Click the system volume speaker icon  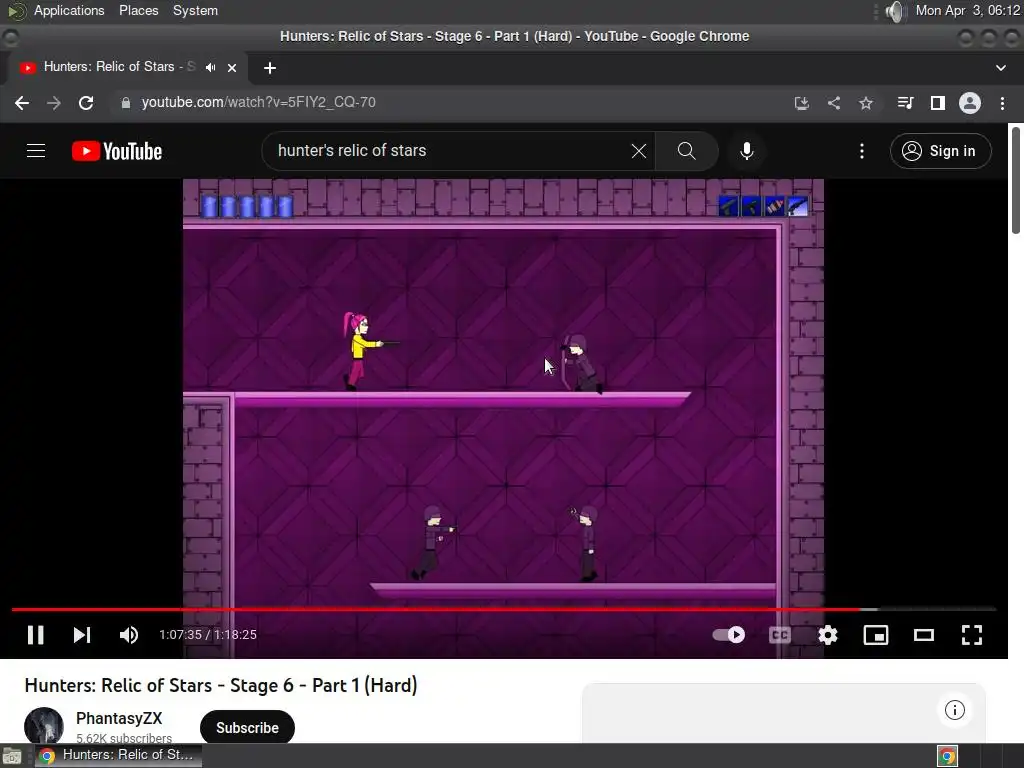pyautogui.click(x=895, y=11)
